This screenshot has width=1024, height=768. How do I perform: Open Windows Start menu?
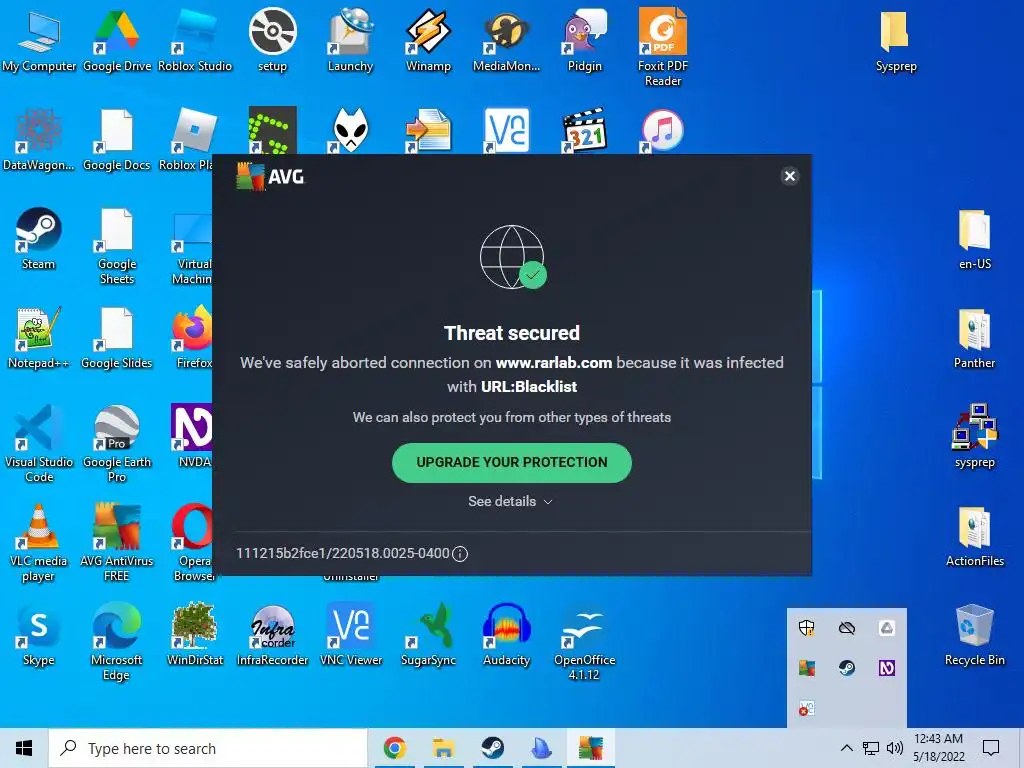tap(24, 748)
